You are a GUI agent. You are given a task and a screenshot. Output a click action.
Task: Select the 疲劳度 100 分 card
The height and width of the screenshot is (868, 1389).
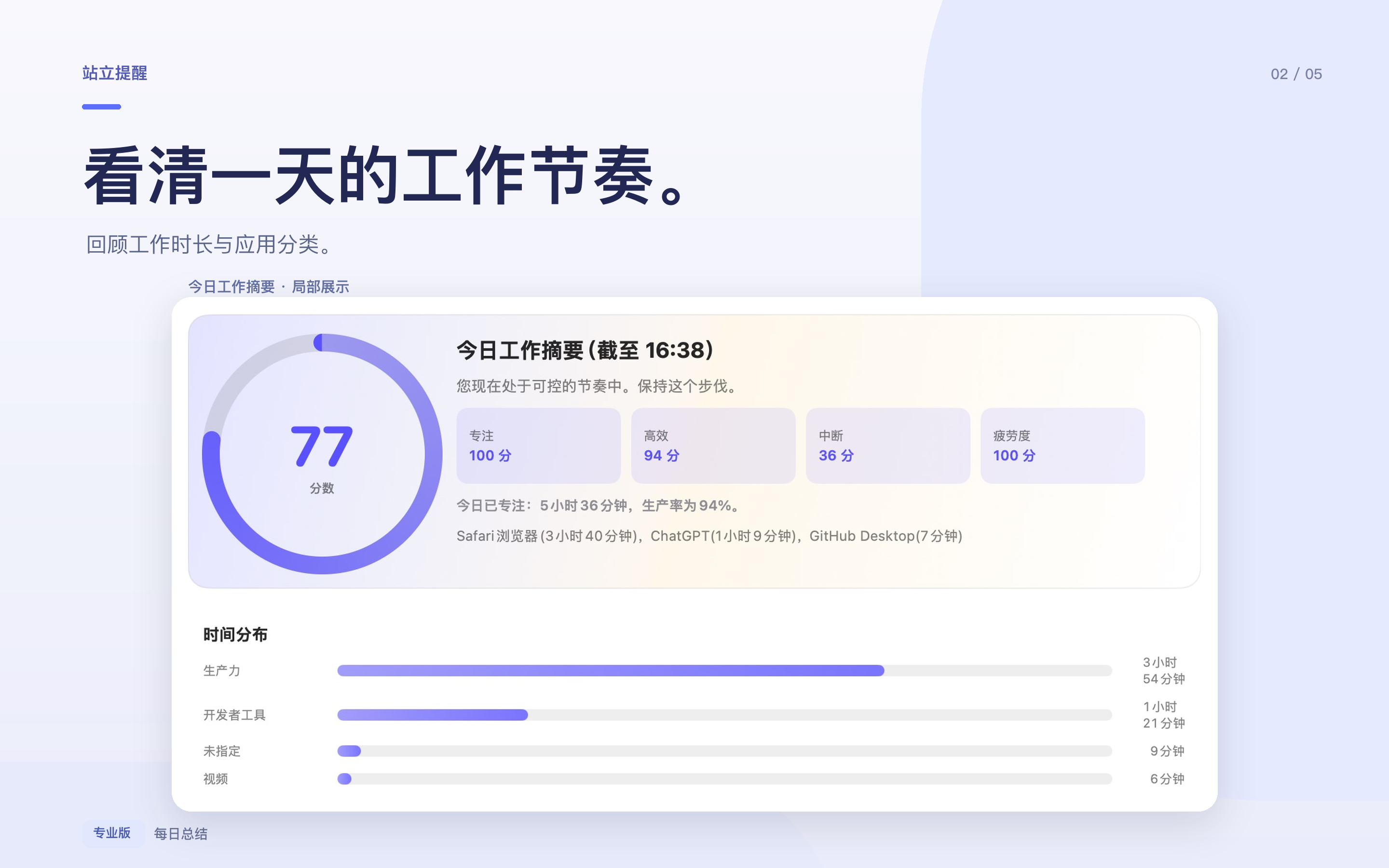[x=1062, y=446]
